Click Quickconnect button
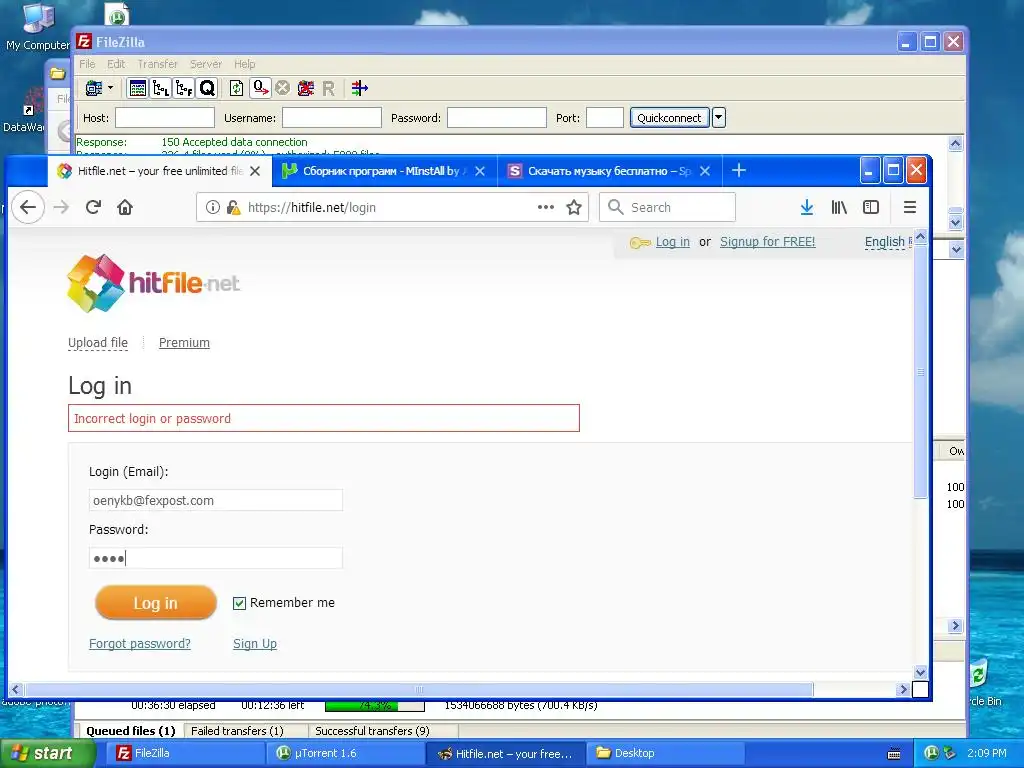The height and width of the screenshot is (768, 1024). [x=669, y=118]
